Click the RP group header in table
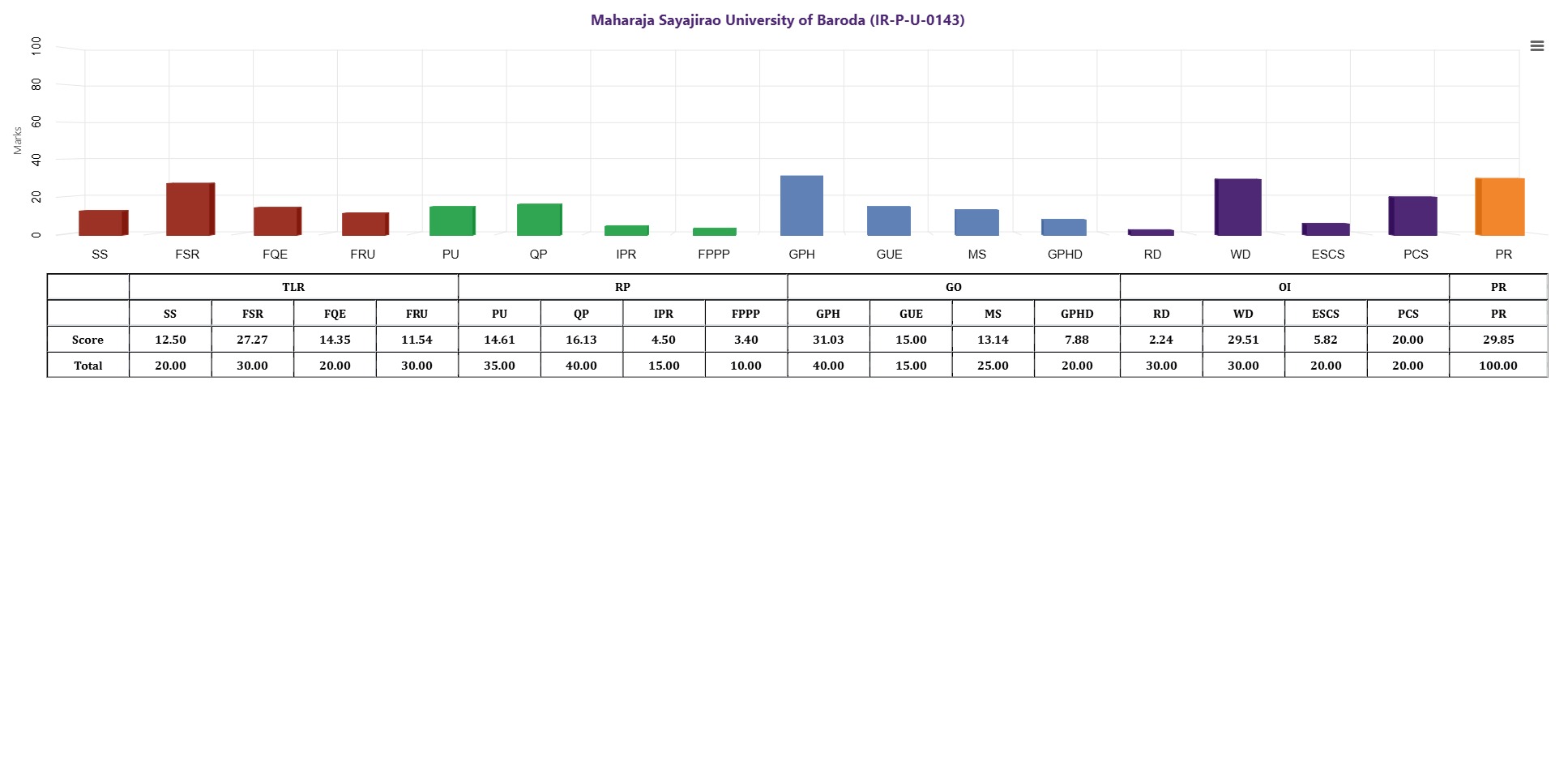 pos(622,287)
